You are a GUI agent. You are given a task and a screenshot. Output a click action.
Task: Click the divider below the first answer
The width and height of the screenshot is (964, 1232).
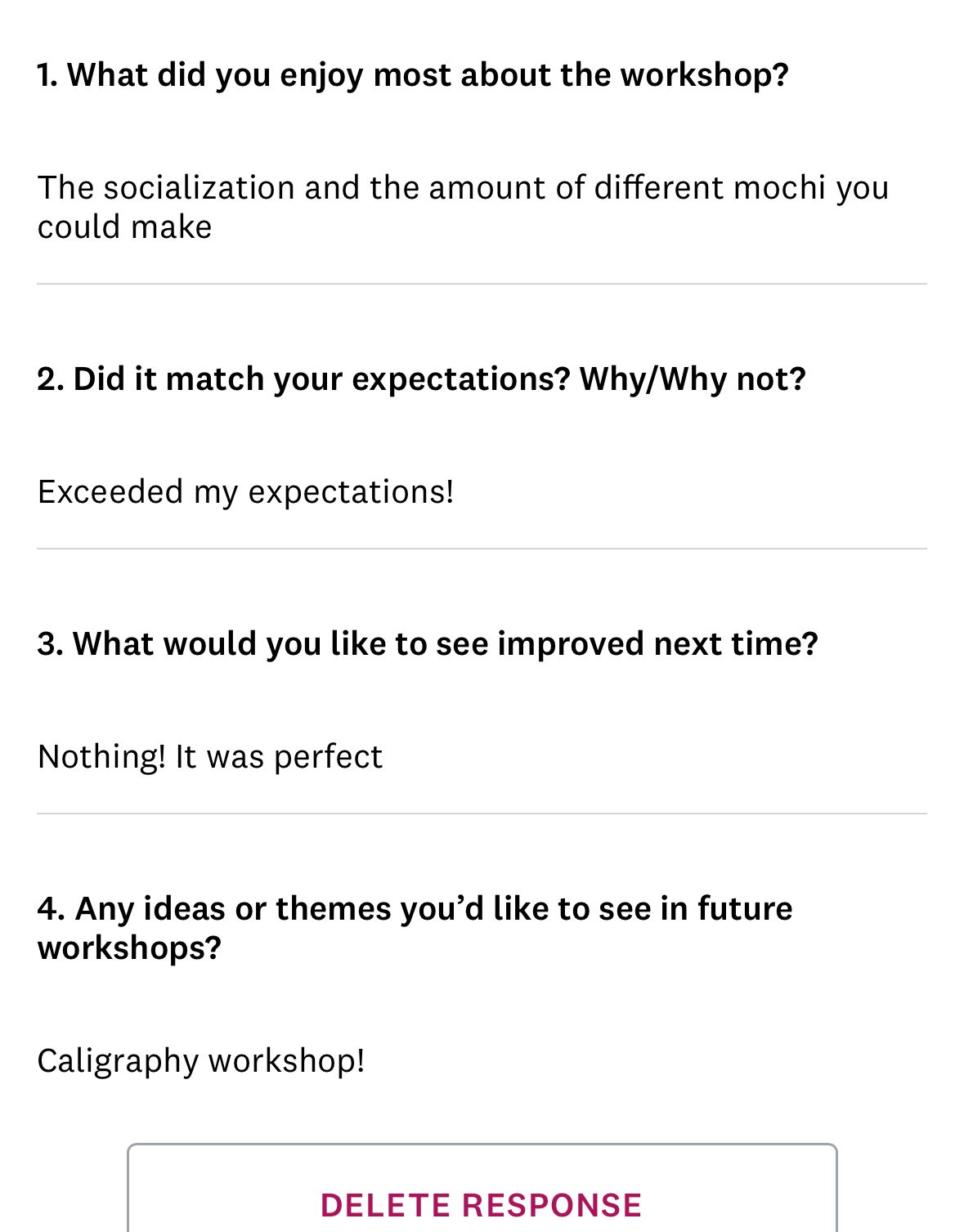click(x=482, y=281)
